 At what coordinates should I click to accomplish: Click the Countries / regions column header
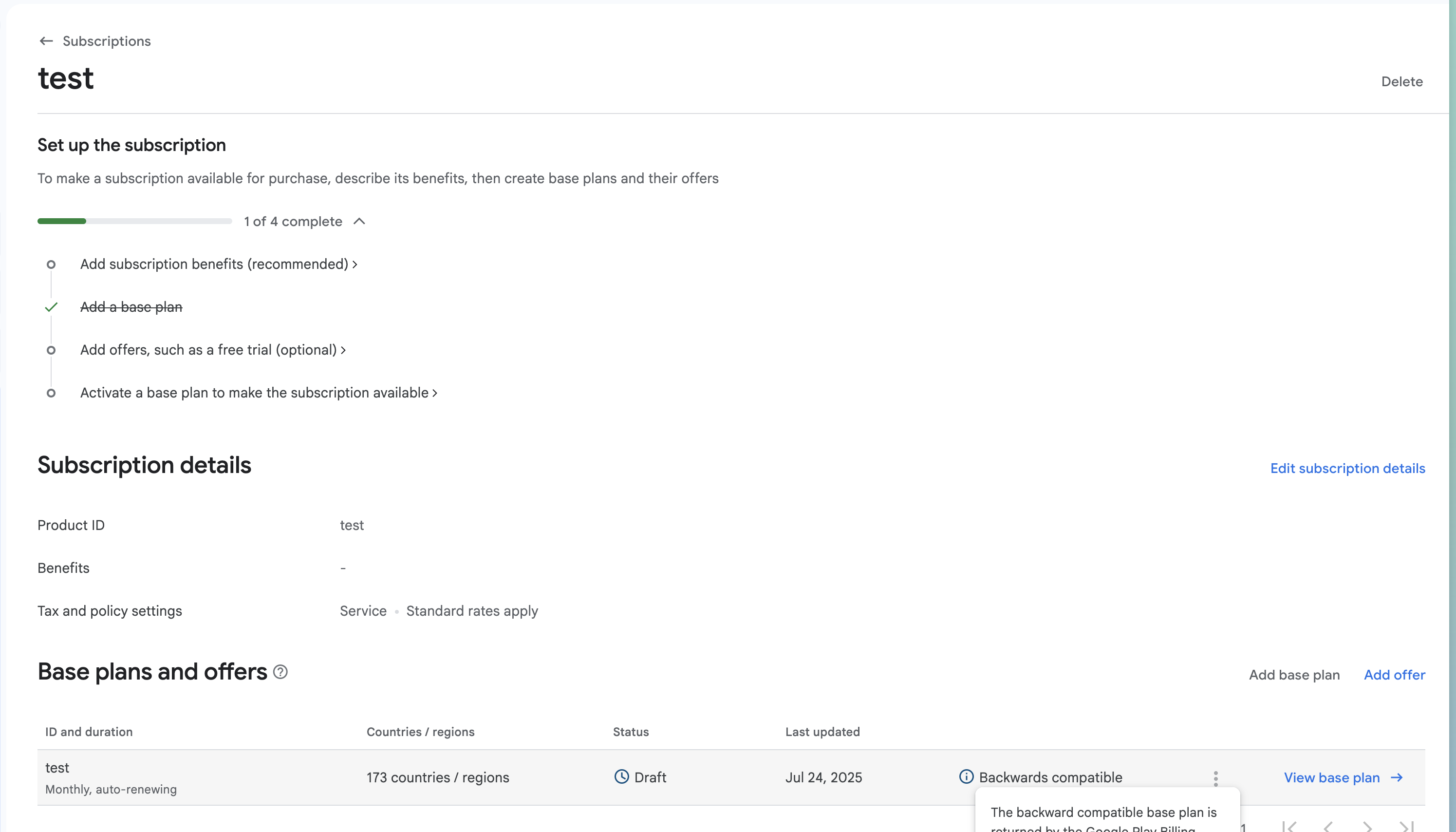coord(420,732)
